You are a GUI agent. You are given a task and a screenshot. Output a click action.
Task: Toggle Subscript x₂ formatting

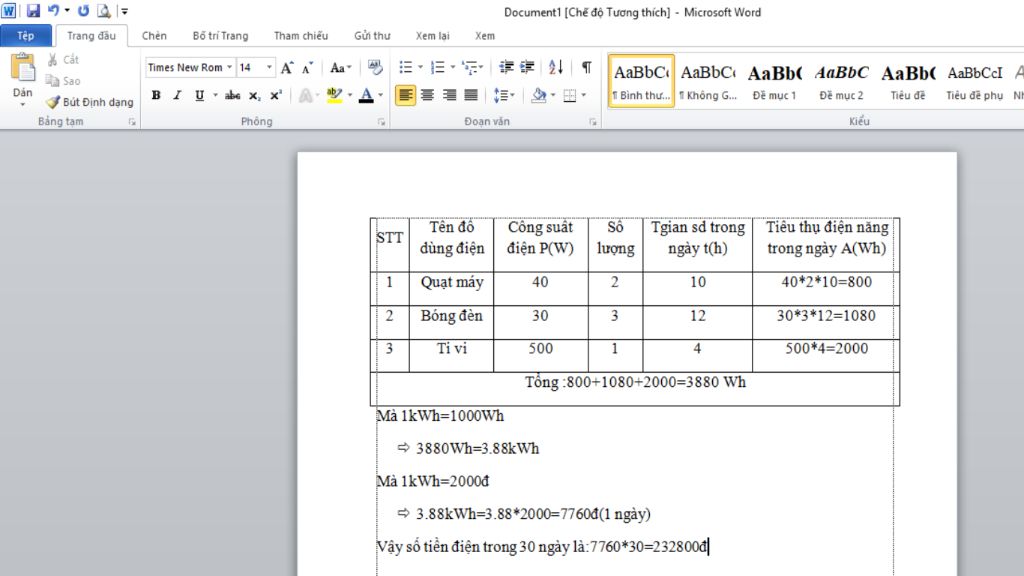coord(255,95)
